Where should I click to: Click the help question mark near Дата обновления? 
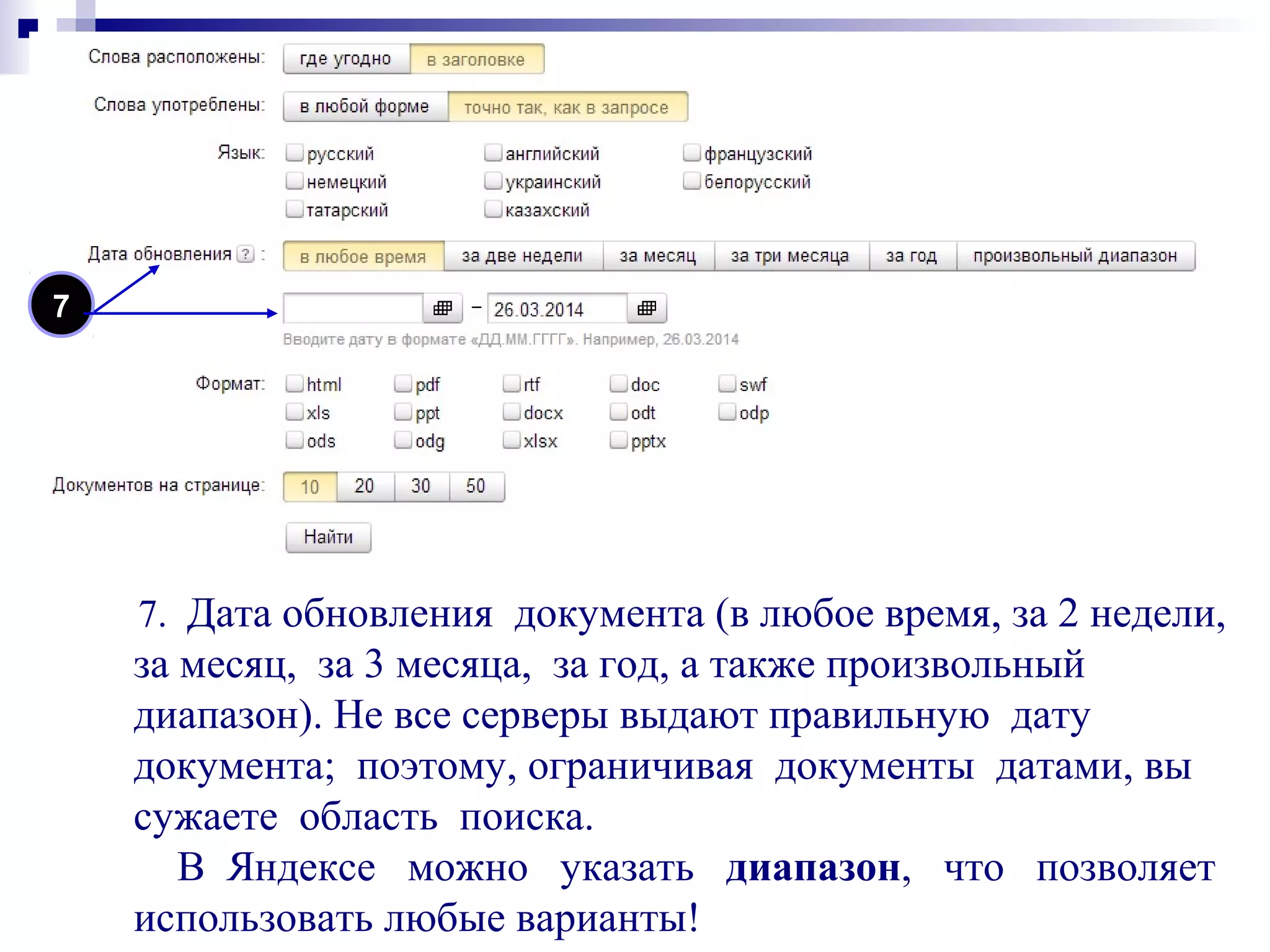tap(246, 254)
